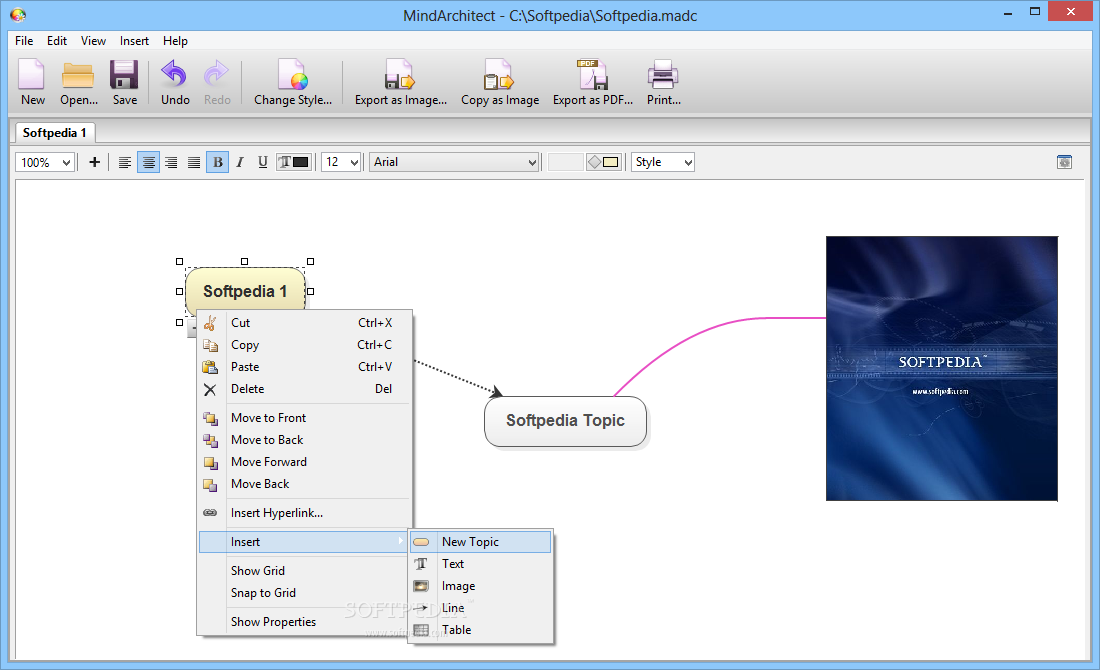This screenshot has height=670, width=1100.
Task: Toggle Show Grid option
Action: (x=257, y=571)
